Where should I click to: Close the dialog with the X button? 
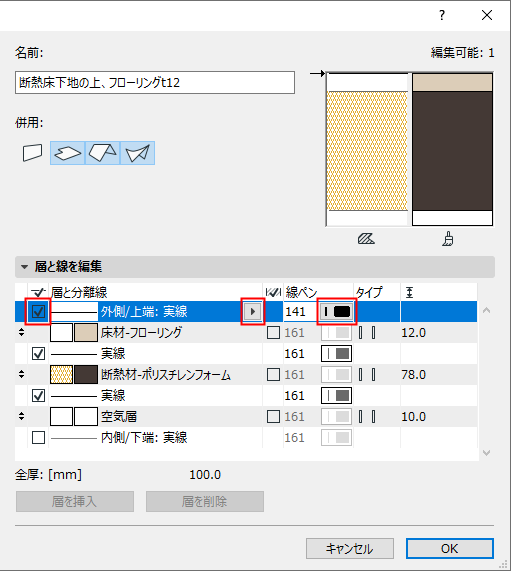click(x=487, y=15)
